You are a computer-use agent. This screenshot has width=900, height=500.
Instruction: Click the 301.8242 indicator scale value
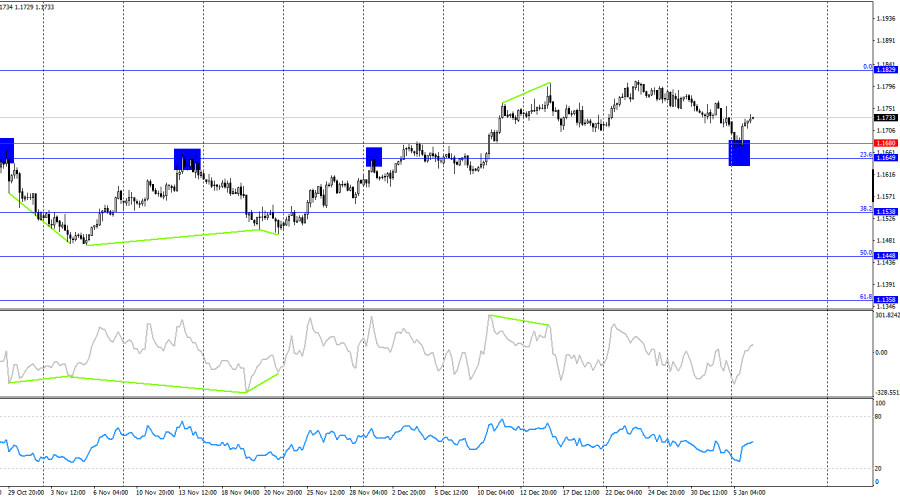[887, 315]
